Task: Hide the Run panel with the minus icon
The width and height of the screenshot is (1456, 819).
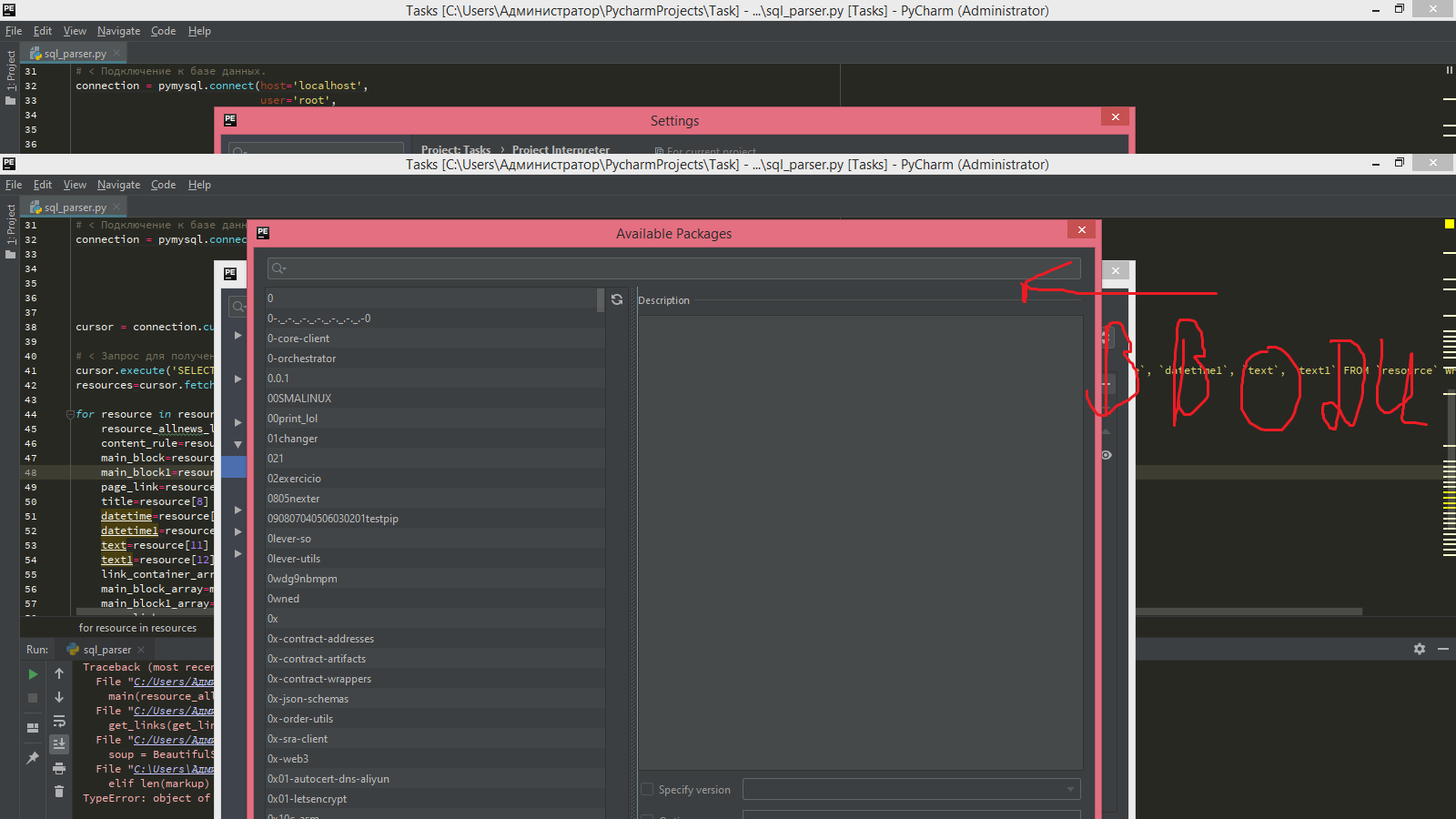Action: pos(1442,649)
